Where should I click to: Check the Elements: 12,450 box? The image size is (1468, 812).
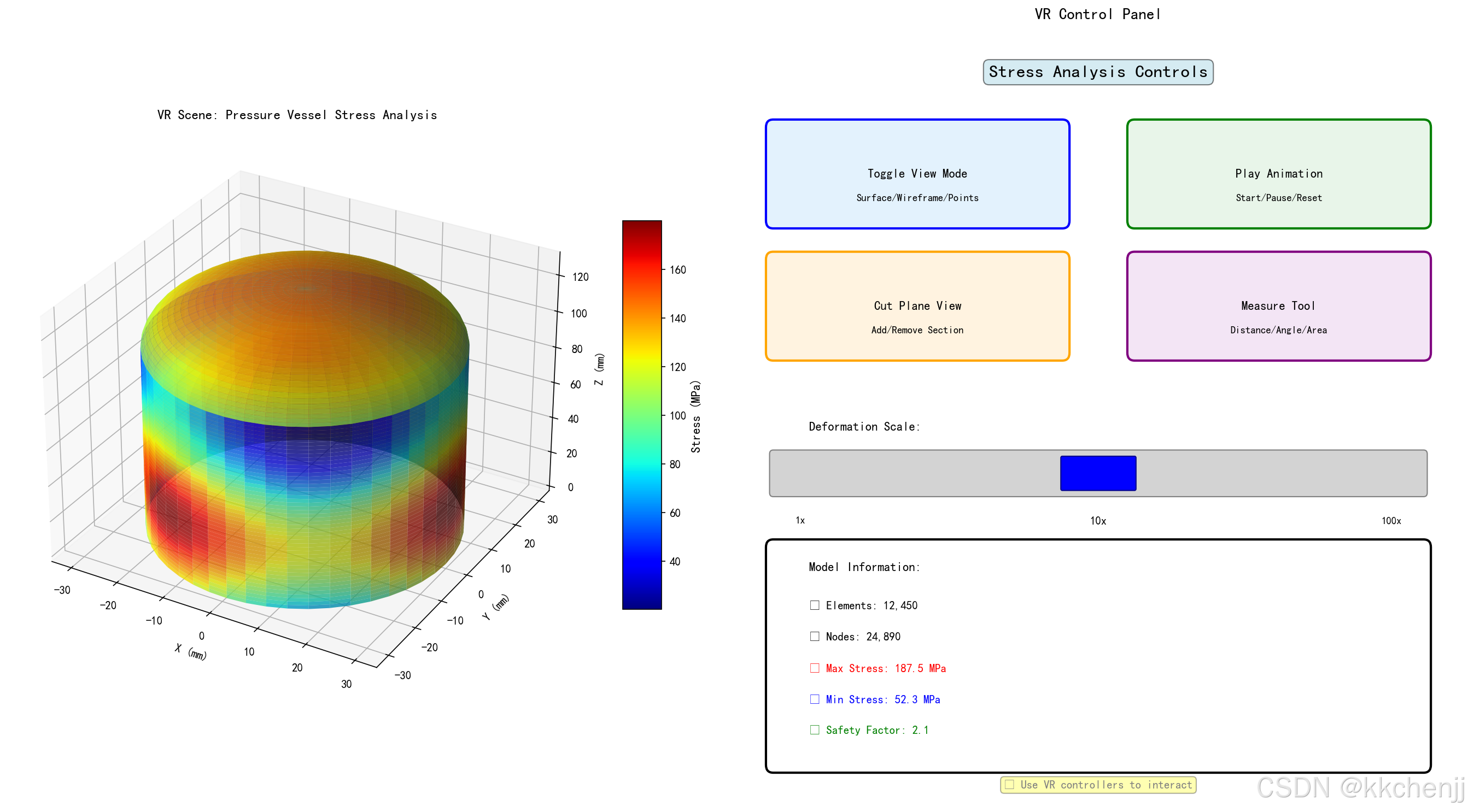coord(814,605)
